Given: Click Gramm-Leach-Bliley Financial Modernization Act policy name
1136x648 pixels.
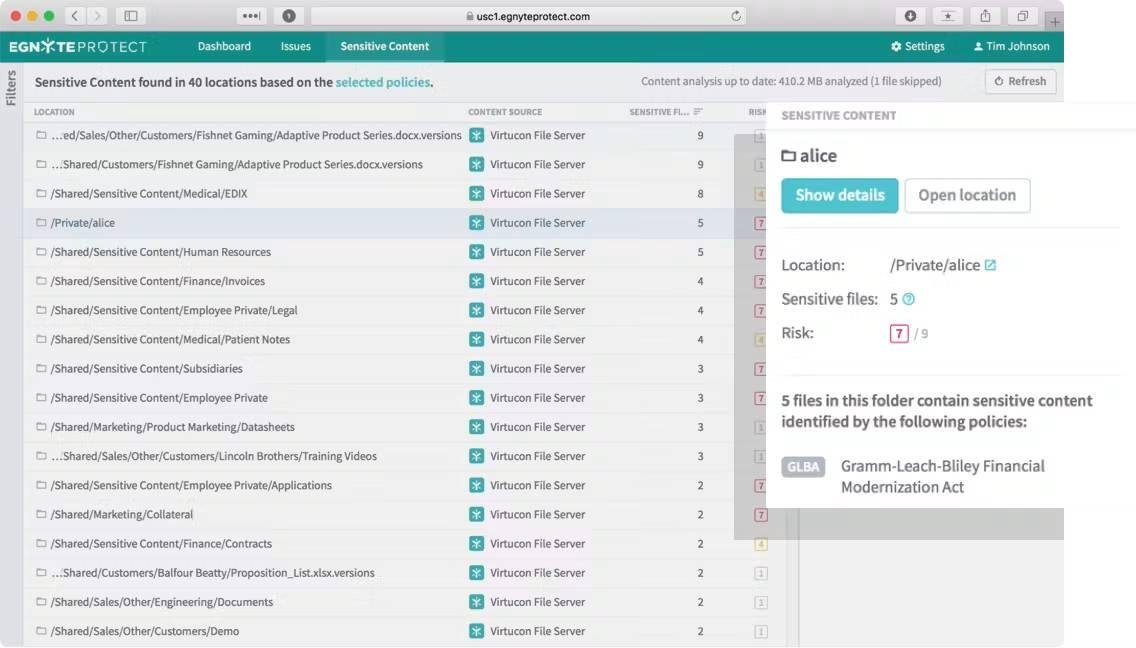Looking at the screenshot, I should (x=943, y=476).
